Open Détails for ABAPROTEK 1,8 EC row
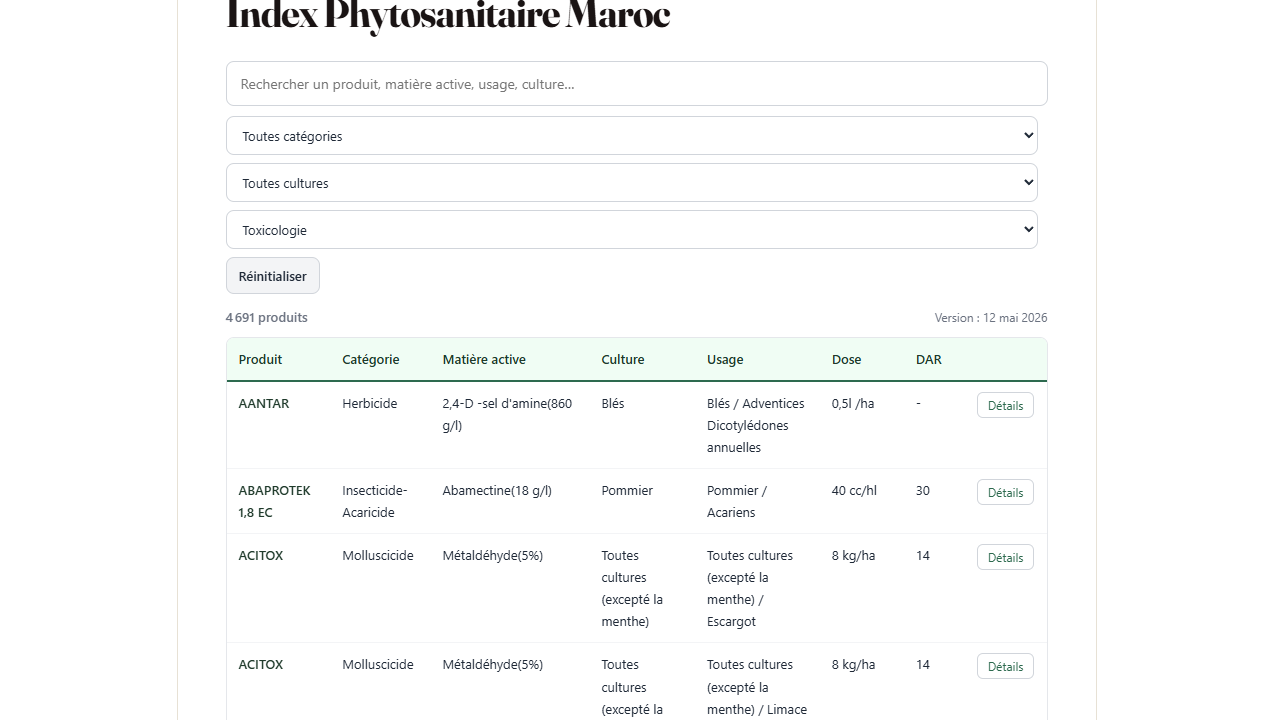Screen dimensions: 1277x720 1005,492
